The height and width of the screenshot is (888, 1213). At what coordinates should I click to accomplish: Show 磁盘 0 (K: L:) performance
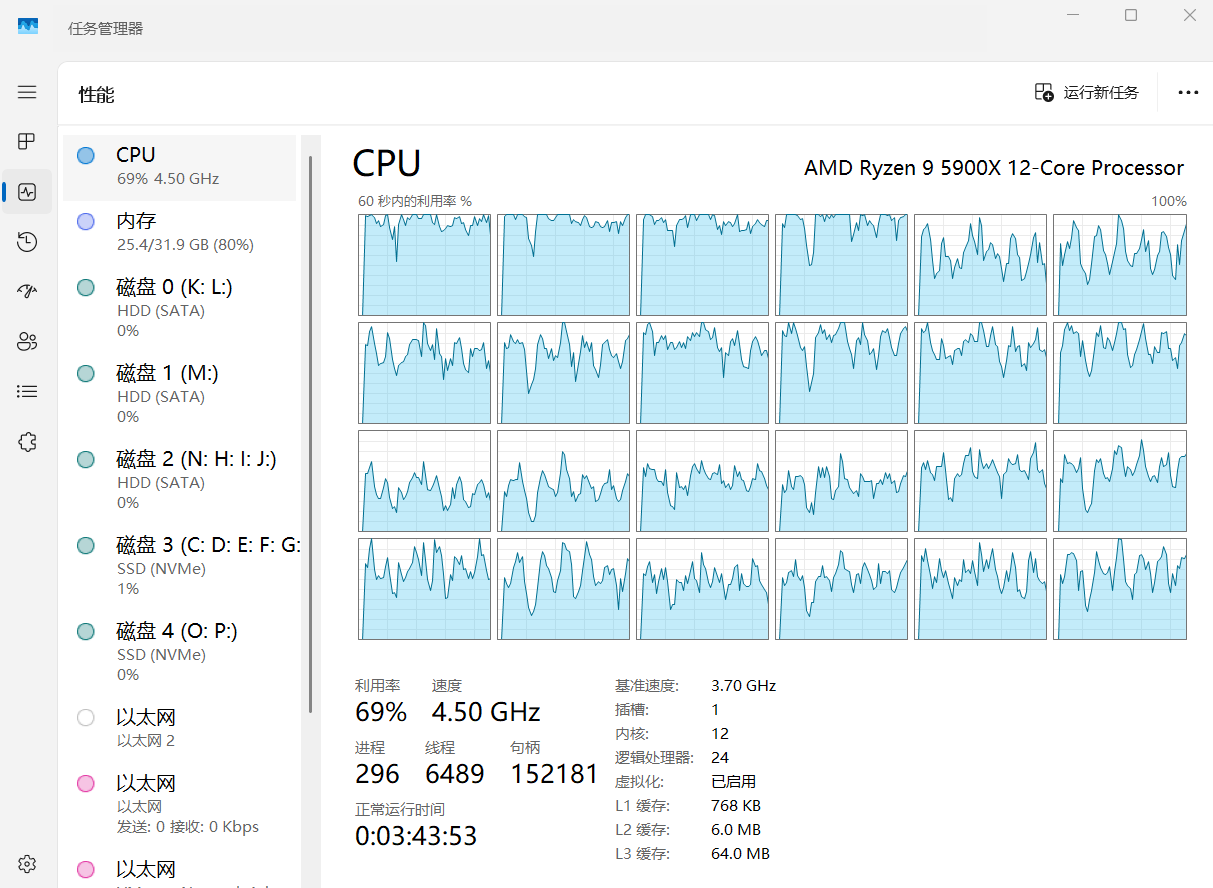[x=180, y=308]
